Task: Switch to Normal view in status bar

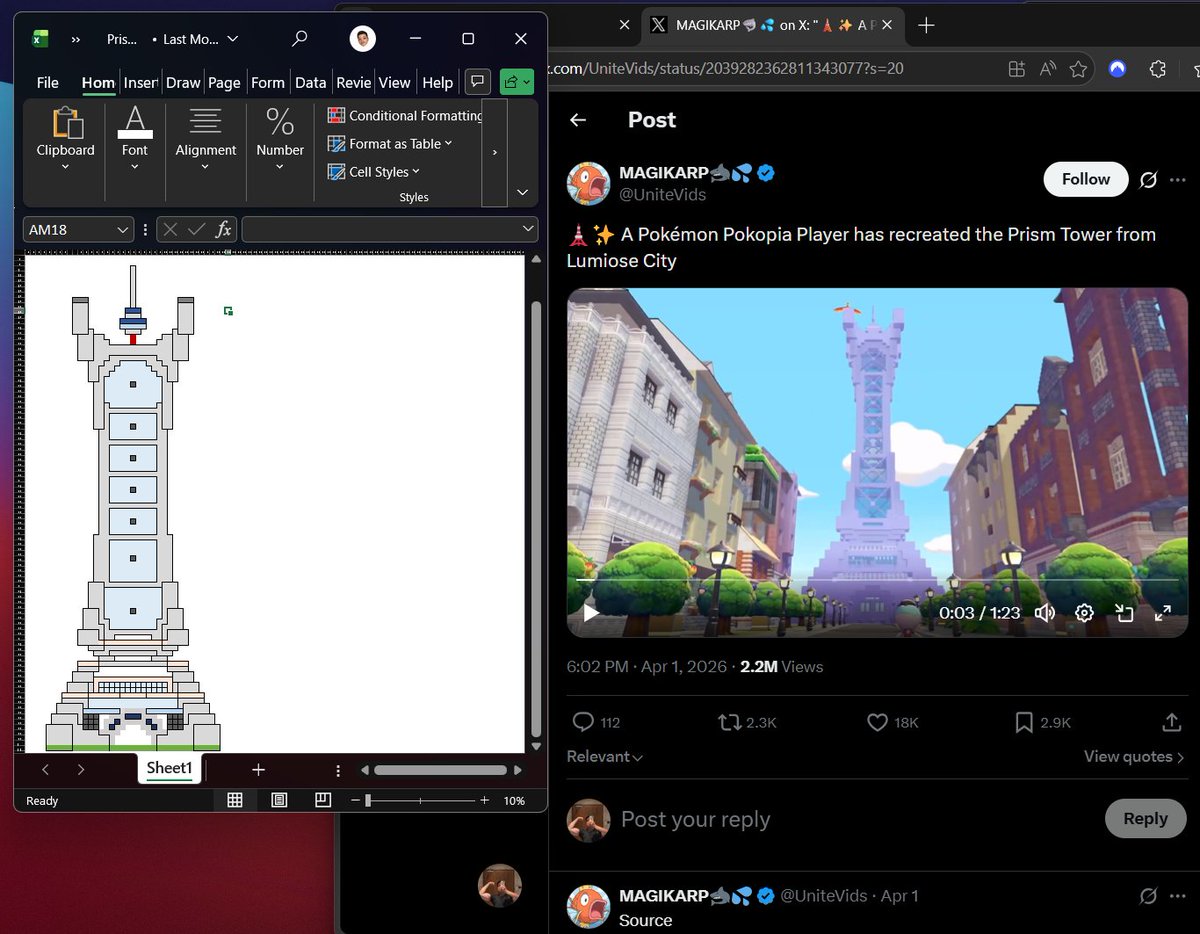Action: [x=235, y=800]
